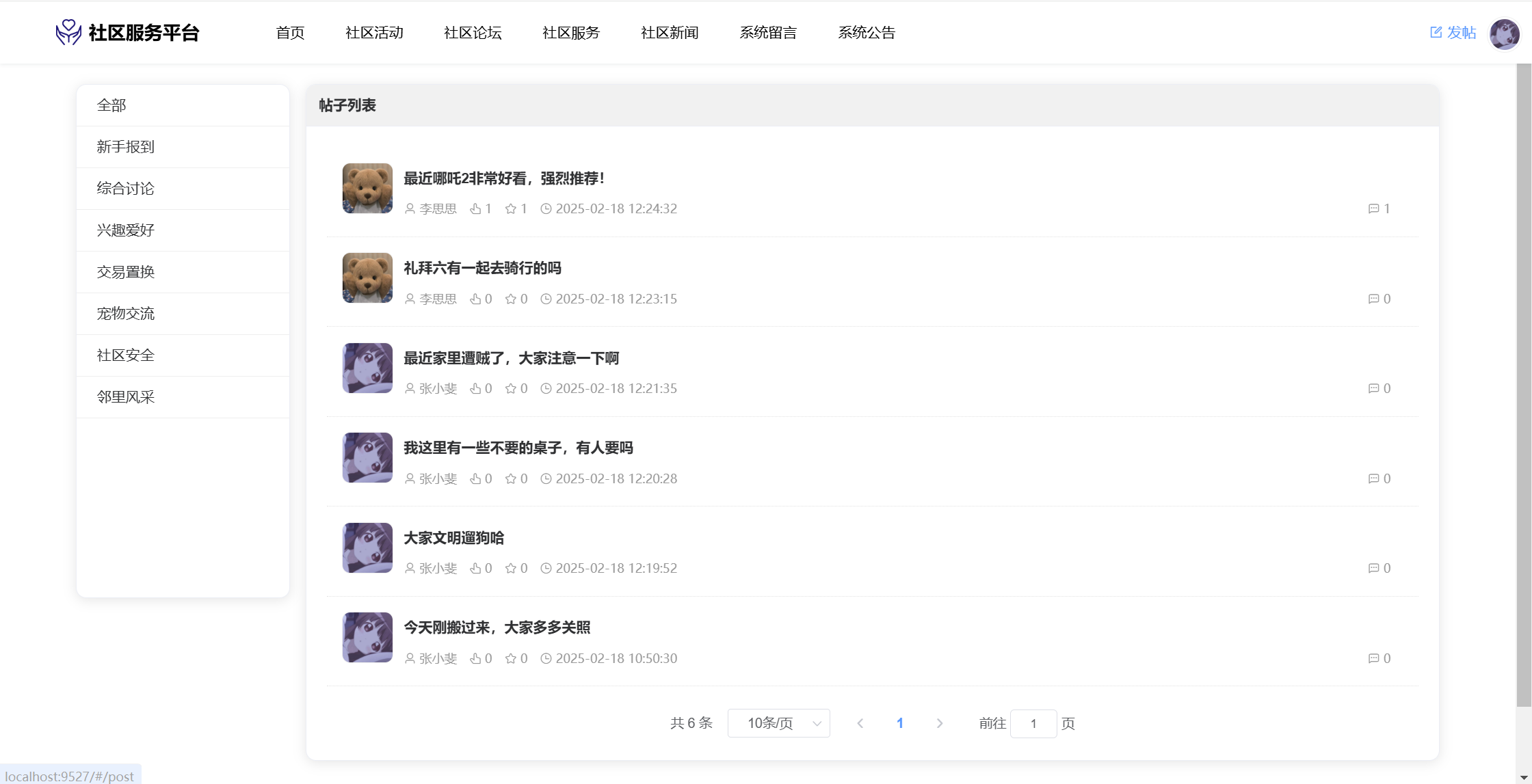Click the 发帖 post edit icon
The height and width of the screenshot is (784, 1532).
1436,32
